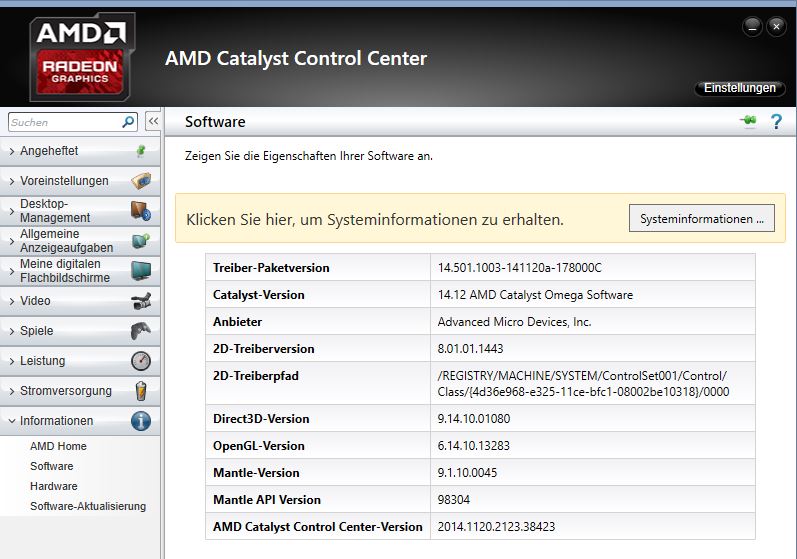This screenshot has width=797, height=559.
Task: Expand the Angeheftet section
Action: coord(58,151)
